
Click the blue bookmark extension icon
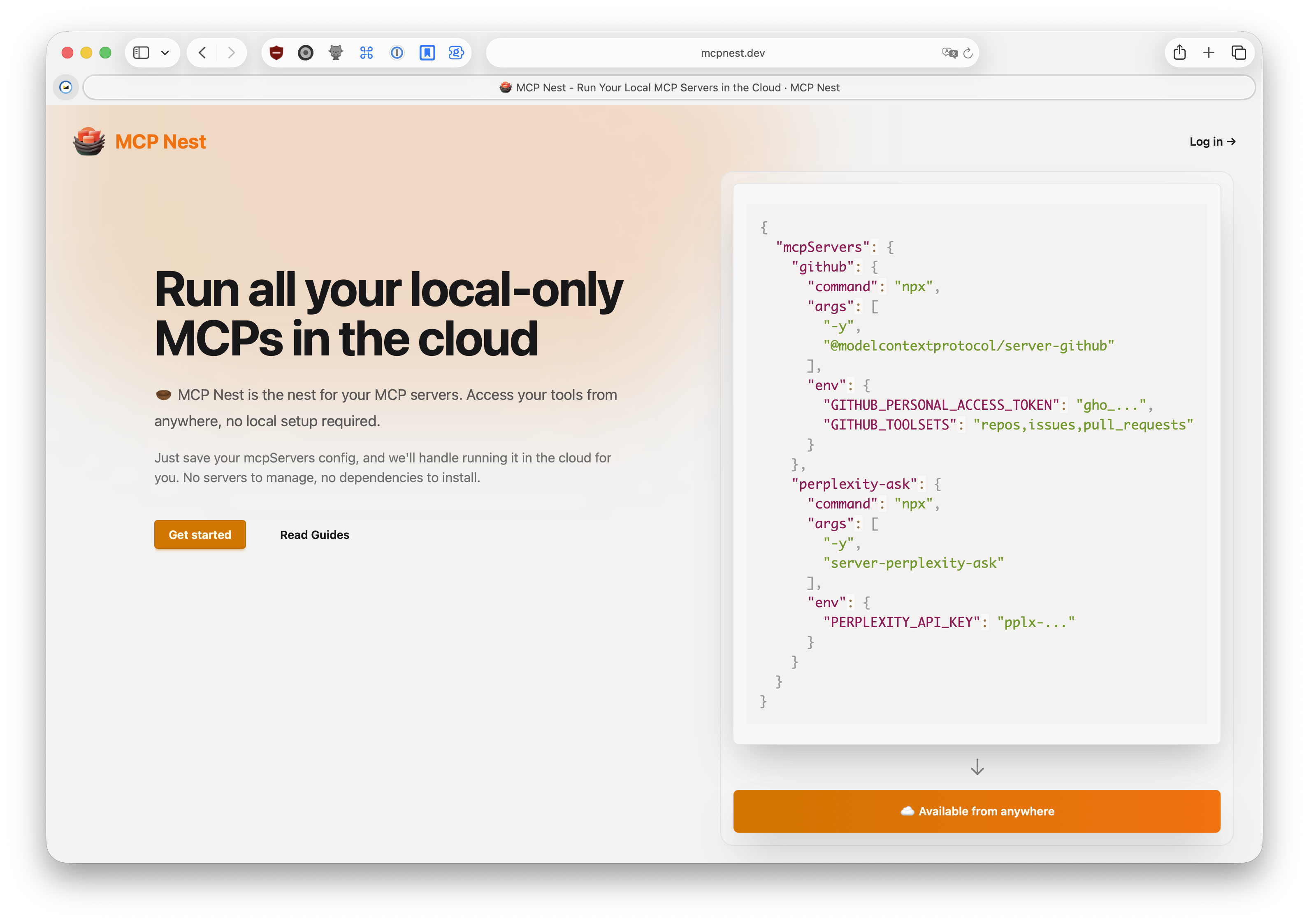[427, 52]
